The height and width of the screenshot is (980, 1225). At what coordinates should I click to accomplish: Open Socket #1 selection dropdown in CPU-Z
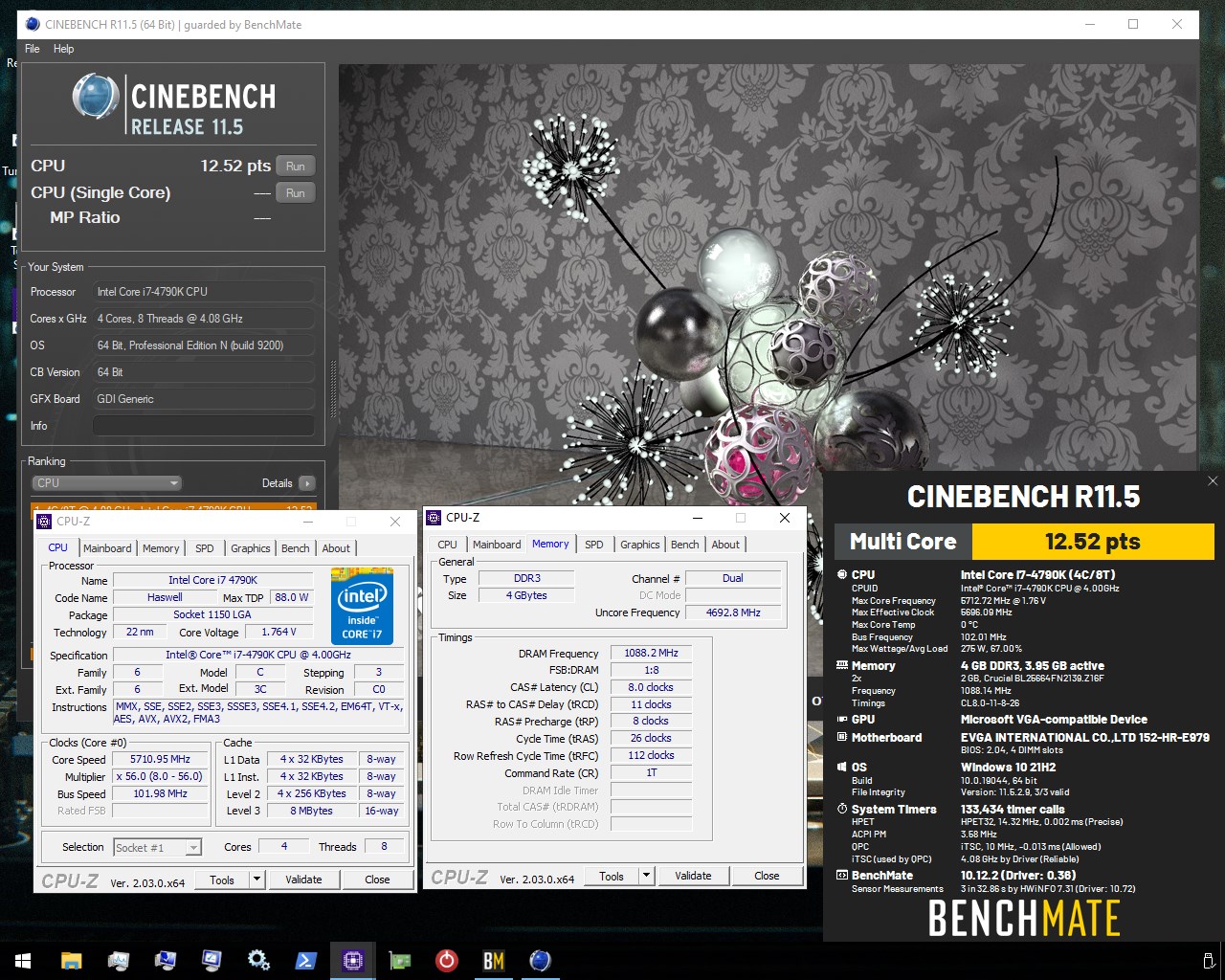(x=157, y=847)
